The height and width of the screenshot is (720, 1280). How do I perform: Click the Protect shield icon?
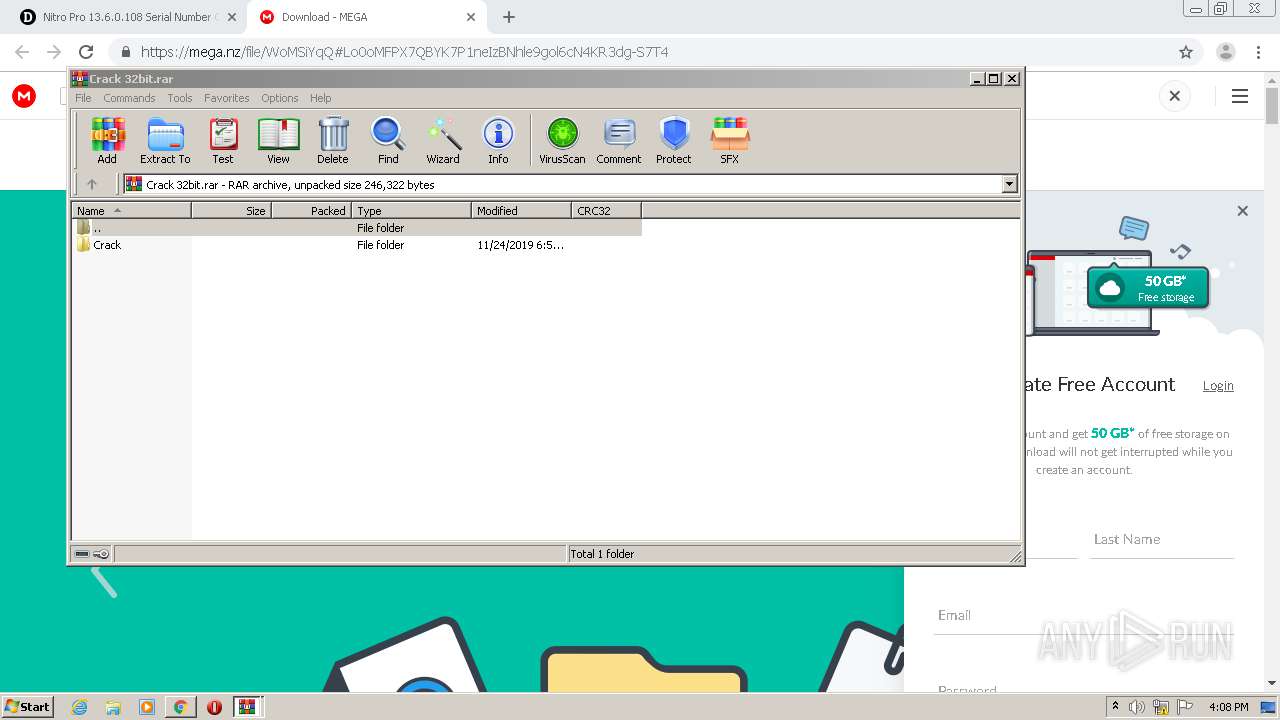pos(674,140)
